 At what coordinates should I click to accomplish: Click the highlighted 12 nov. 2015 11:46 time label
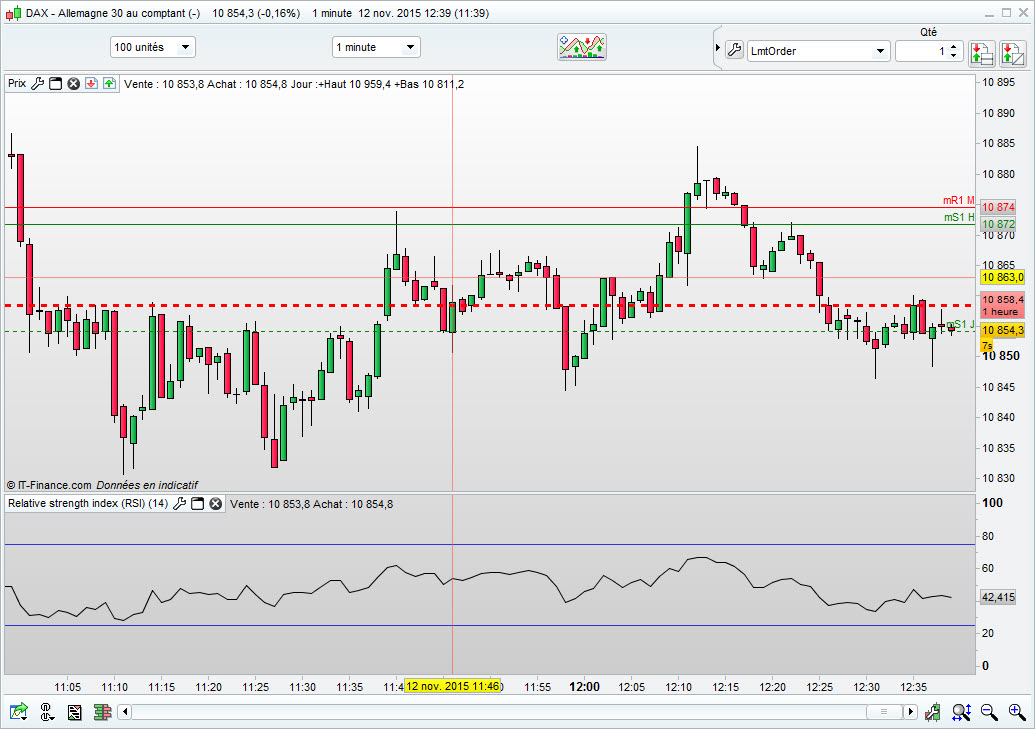(453, 686)
